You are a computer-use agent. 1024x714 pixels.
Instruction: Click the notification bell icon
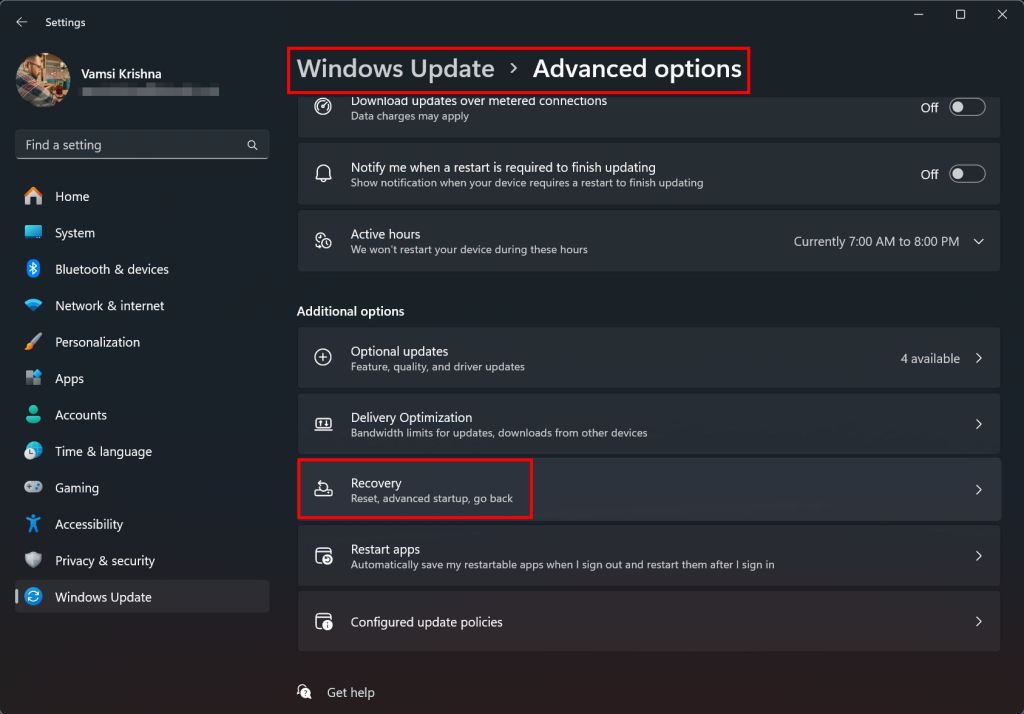[x=323, y=174]
